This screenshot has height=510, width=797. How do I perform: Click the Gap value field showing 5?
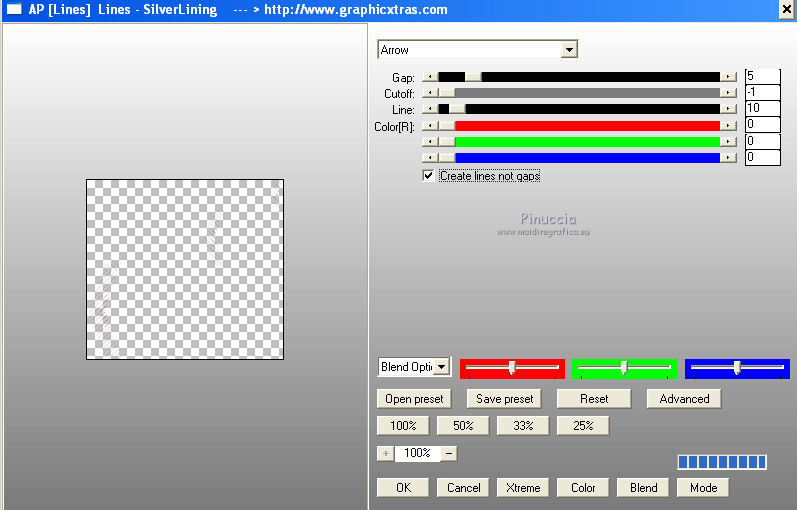pos(762,76)
